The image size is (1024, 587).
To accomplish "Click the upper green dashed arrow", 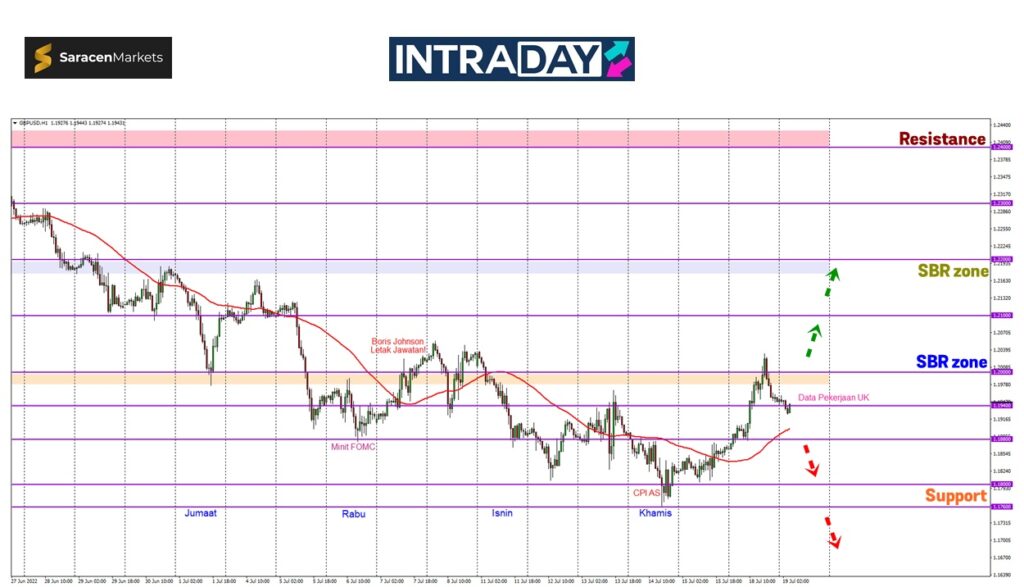I will click(831, 281).
